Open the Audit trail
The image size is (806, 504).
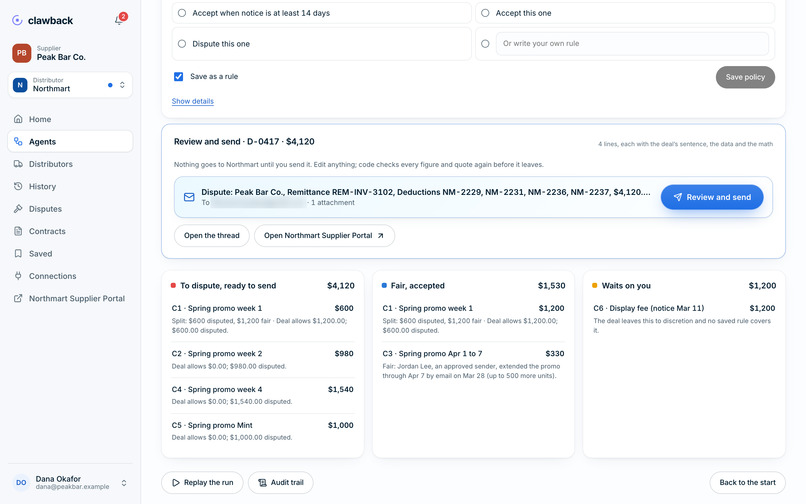(281, 482)
